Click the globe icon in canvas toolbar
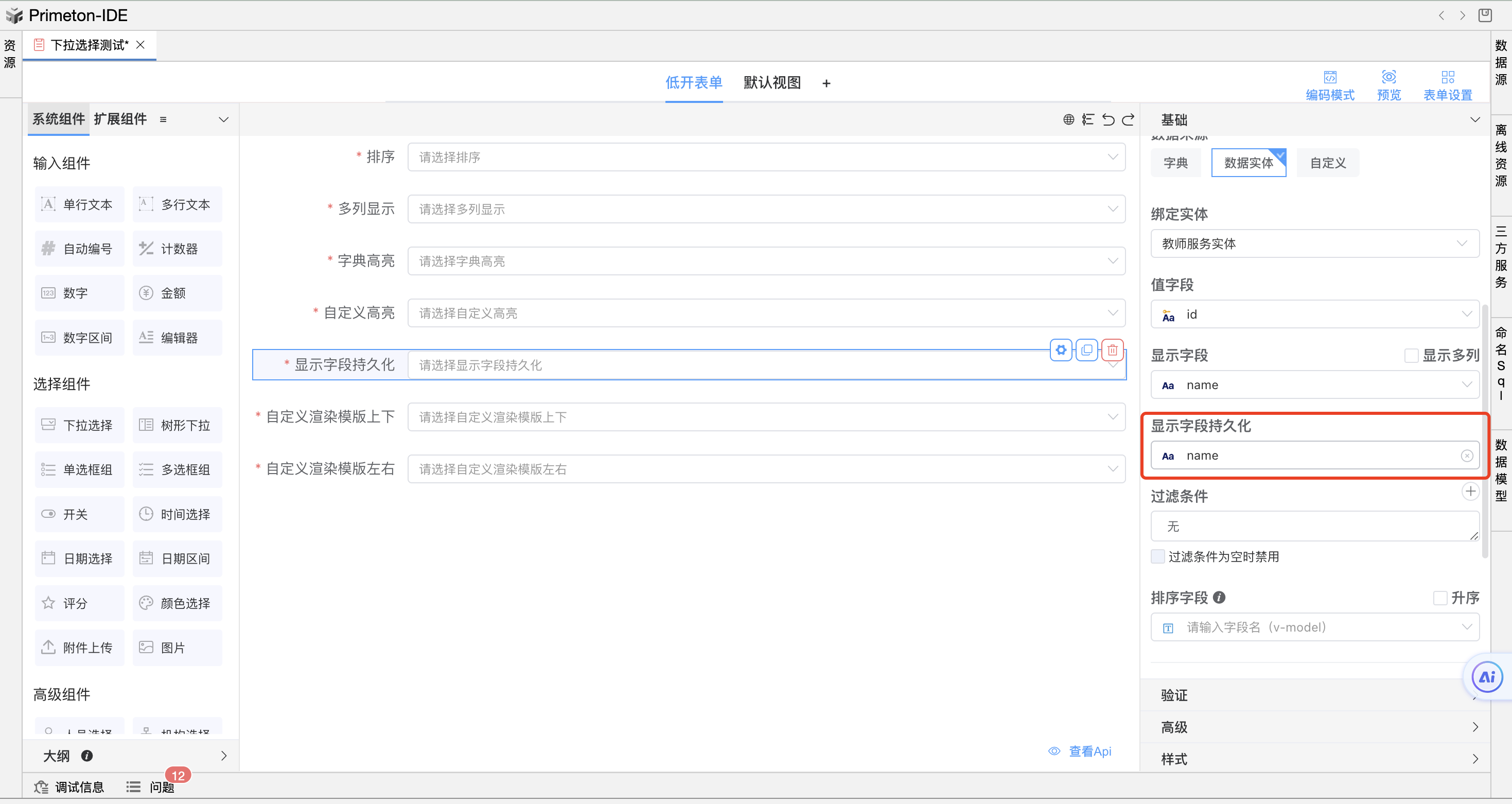 click(x=1069, y=120)
